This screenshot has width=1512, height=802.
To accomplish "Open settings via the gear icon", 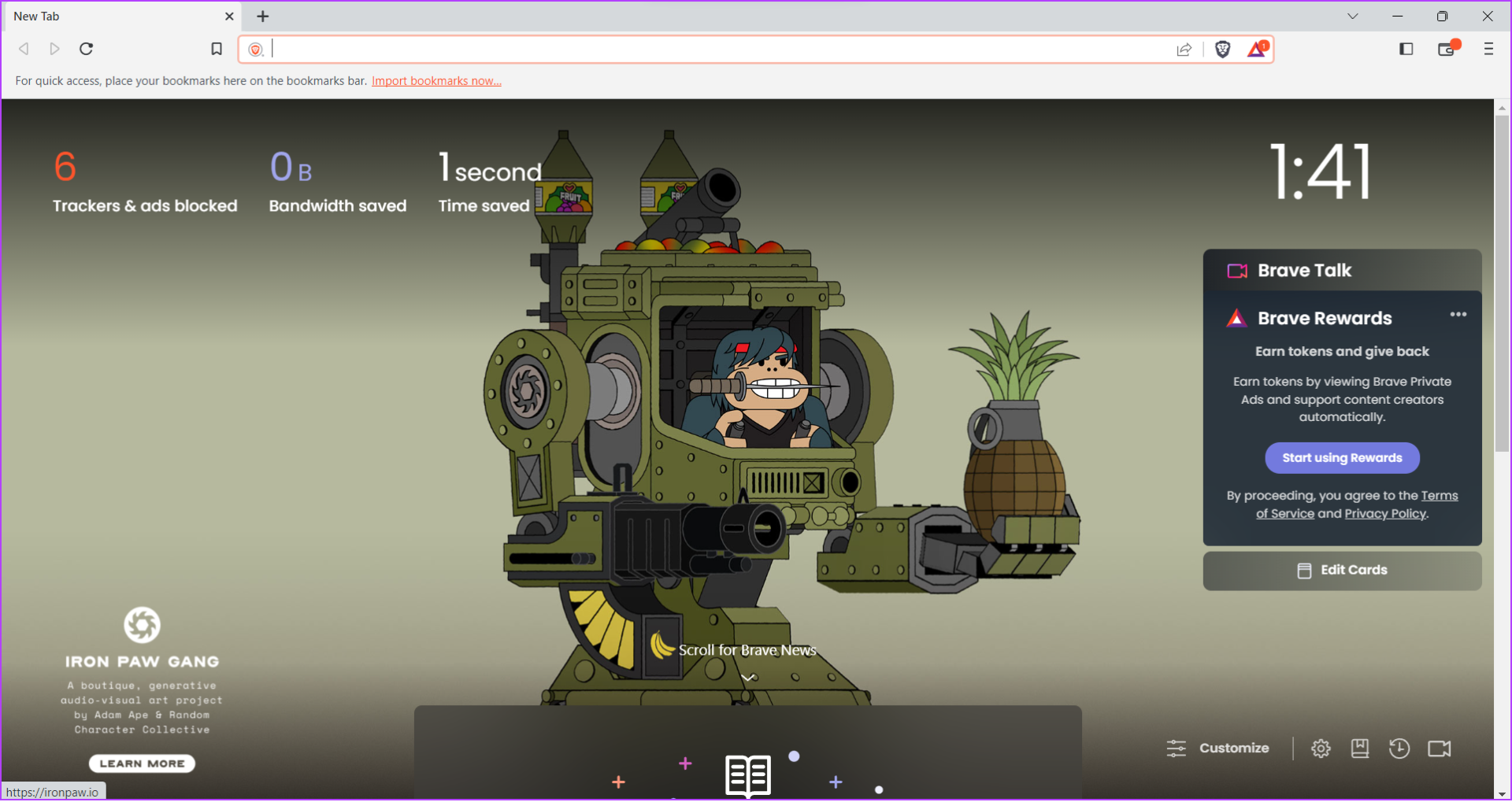I will pos(1321,748).
